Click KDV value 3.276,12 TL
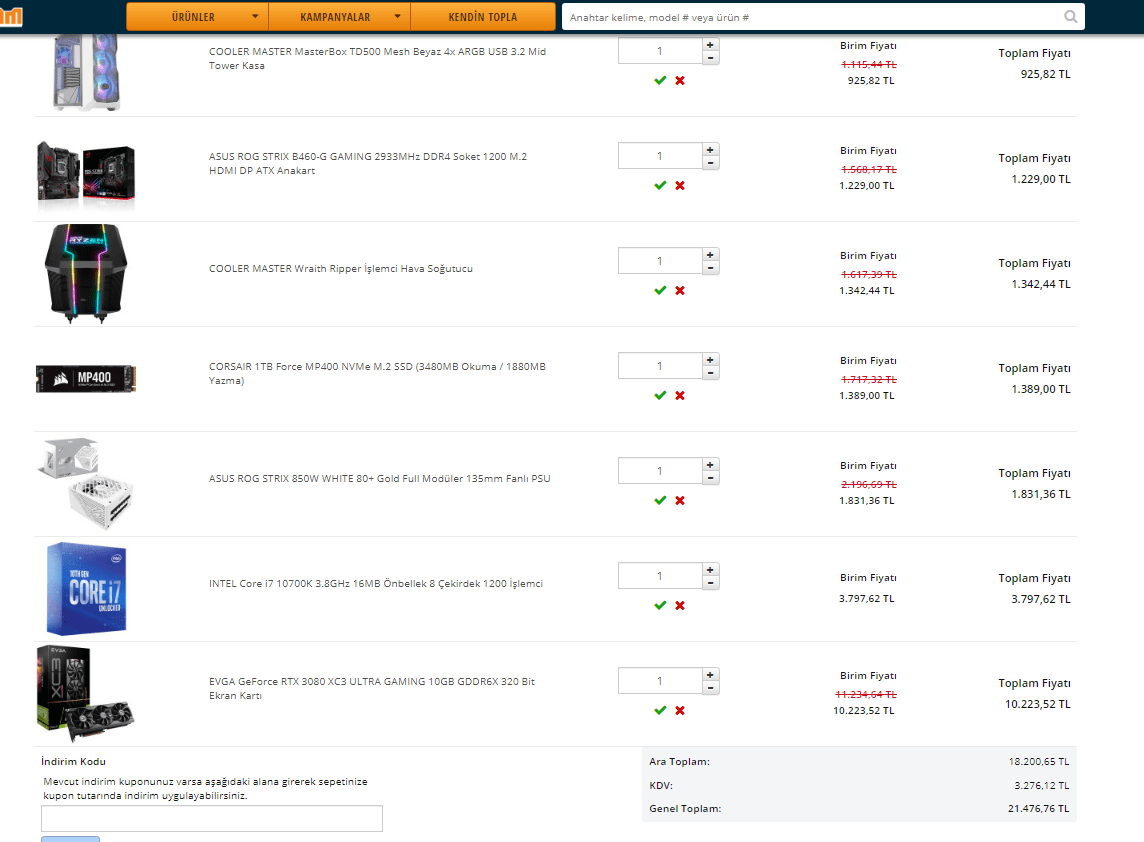Screen dimensions: 1144x842 point(1042,786)
